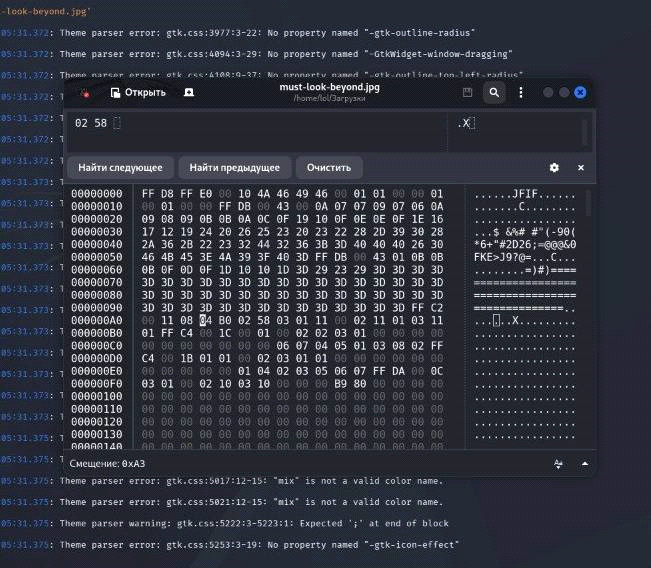This screenshot has width=651, height=568.
Task: Select byte DB in row 00000010
Action: pyautogui.click(x=244, y=206)
